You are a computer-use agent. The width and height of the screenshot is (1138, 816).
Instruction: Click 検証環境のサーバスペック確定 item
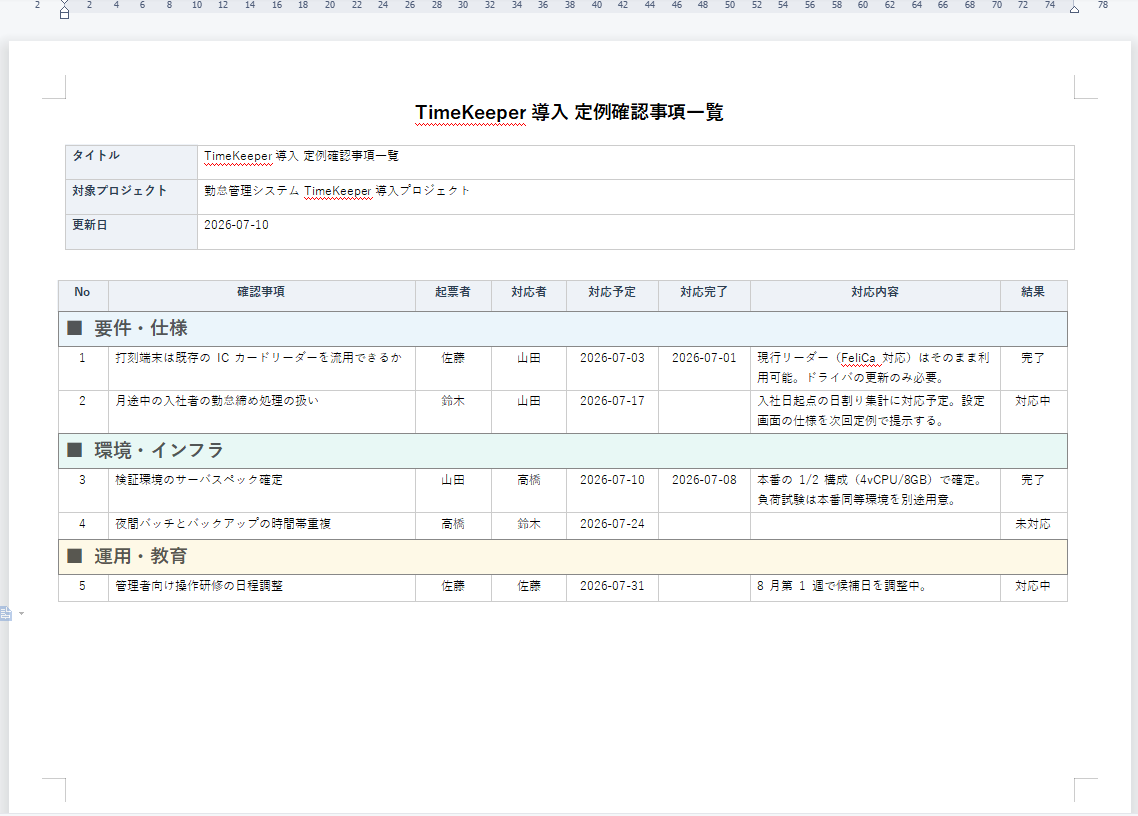[x=199, y=480]
